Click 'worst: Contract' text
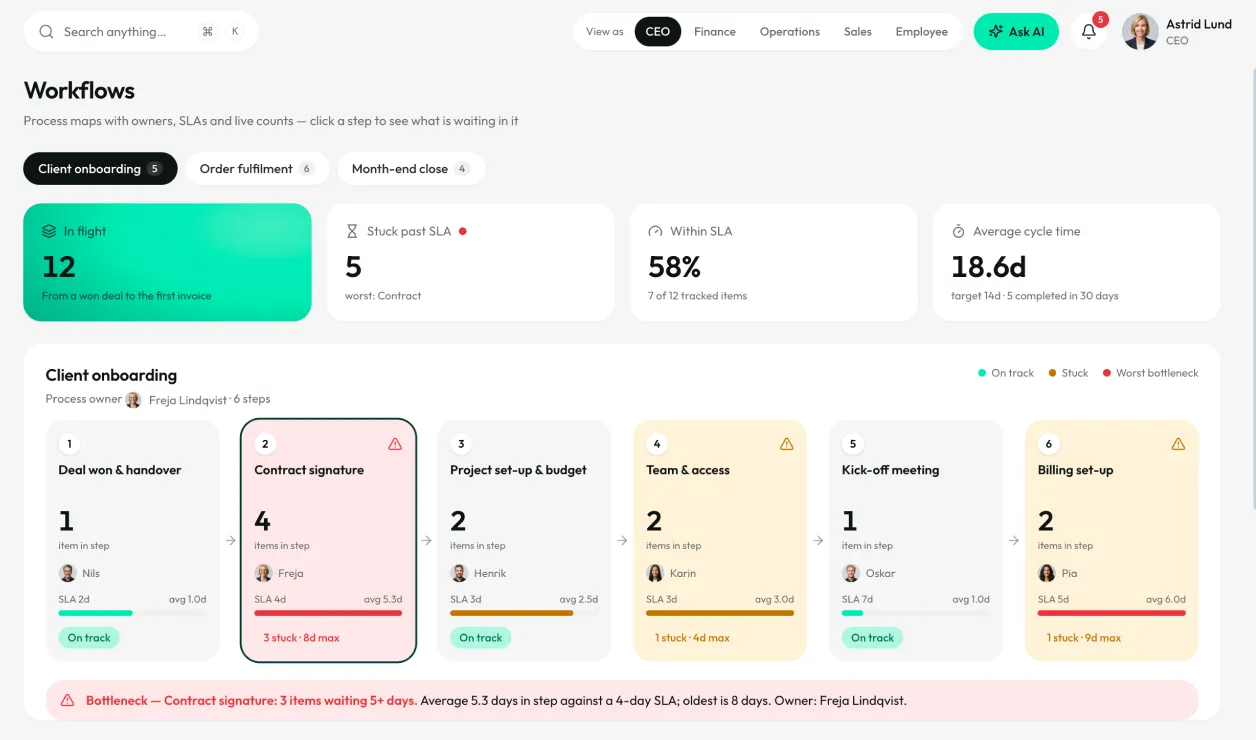This screenshot has height=740, width=1256. pos(383,296)
